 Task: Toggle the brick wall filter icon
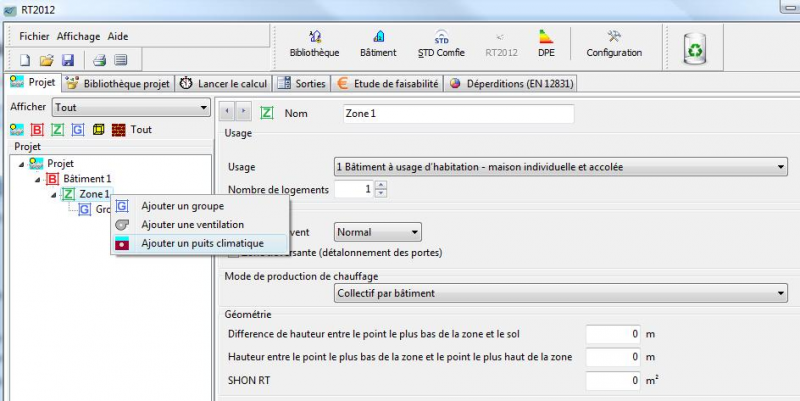click(118, 129)
